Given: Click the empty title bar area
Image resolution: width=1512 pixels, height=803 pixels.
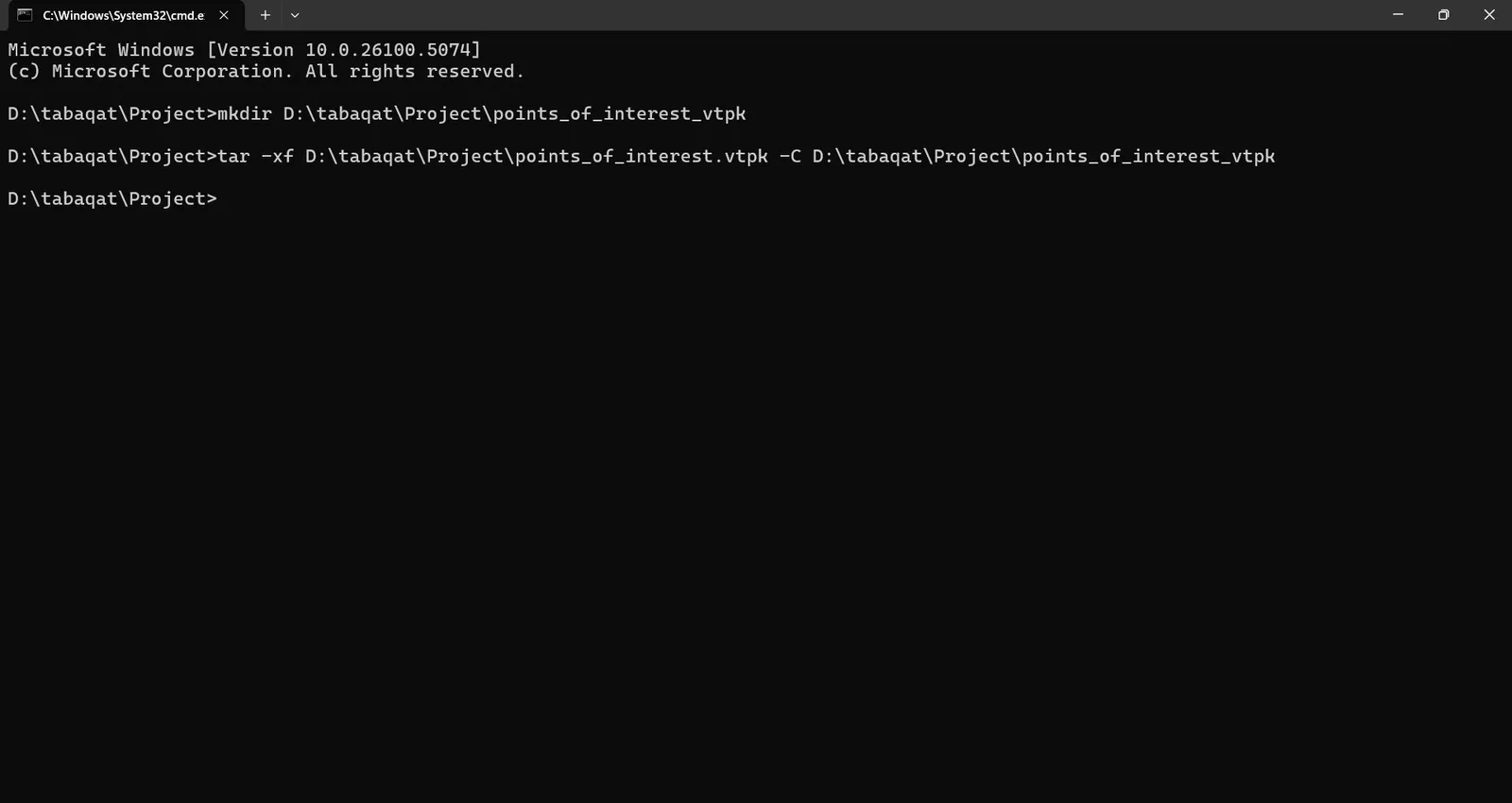Looking at the screenshot, I should pos(756,15).
